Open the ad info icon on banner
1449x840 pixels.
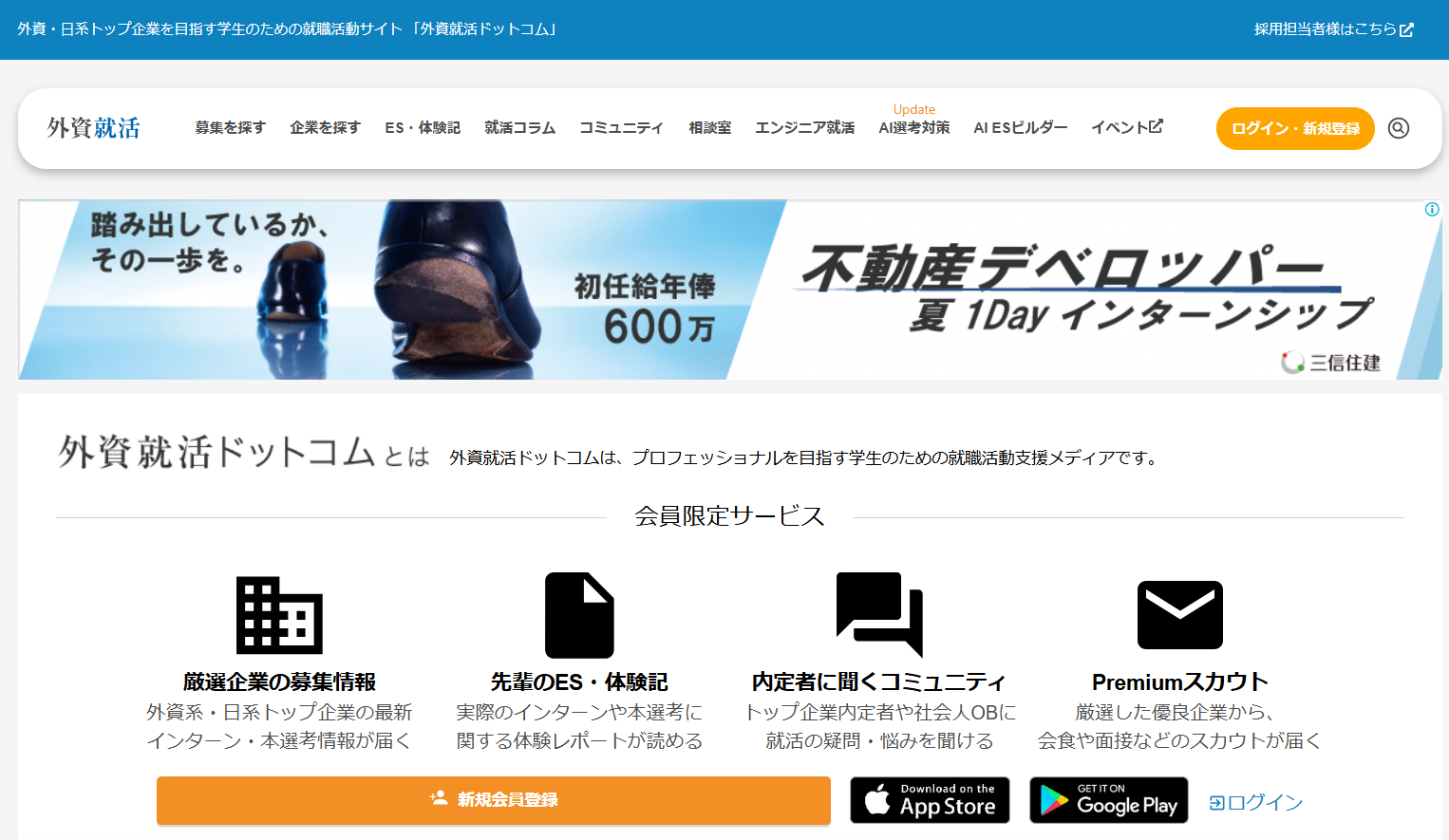(1431, 210)
